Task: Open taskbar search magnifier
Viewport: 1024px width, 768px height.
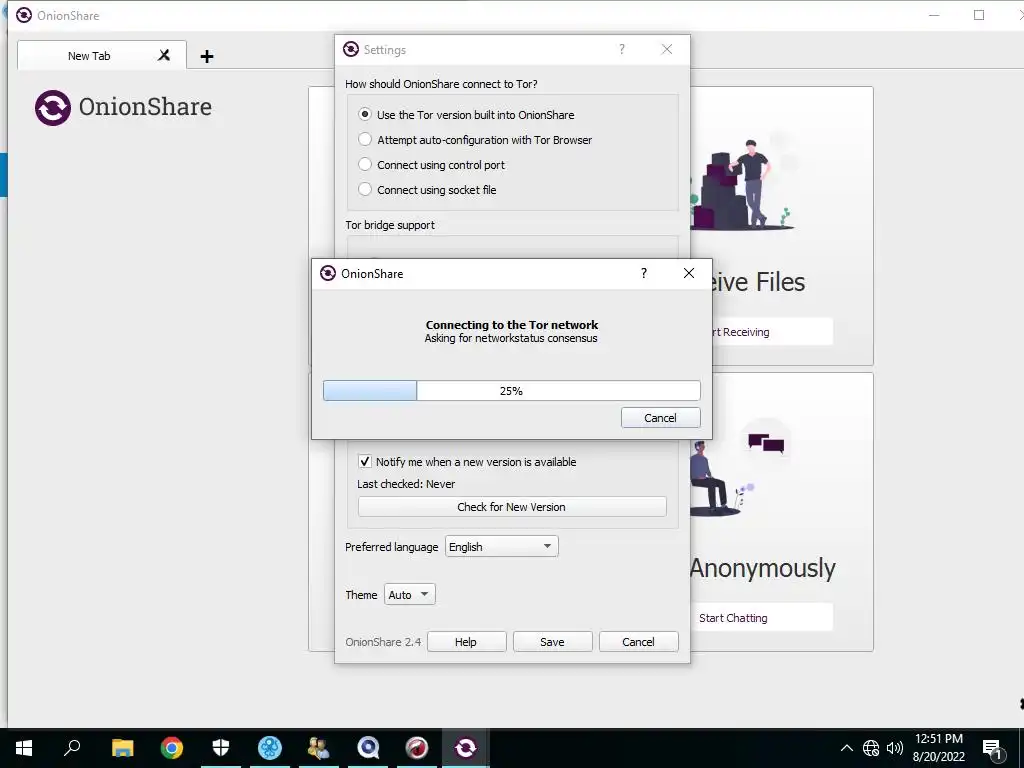Action: tap(72, 748)
